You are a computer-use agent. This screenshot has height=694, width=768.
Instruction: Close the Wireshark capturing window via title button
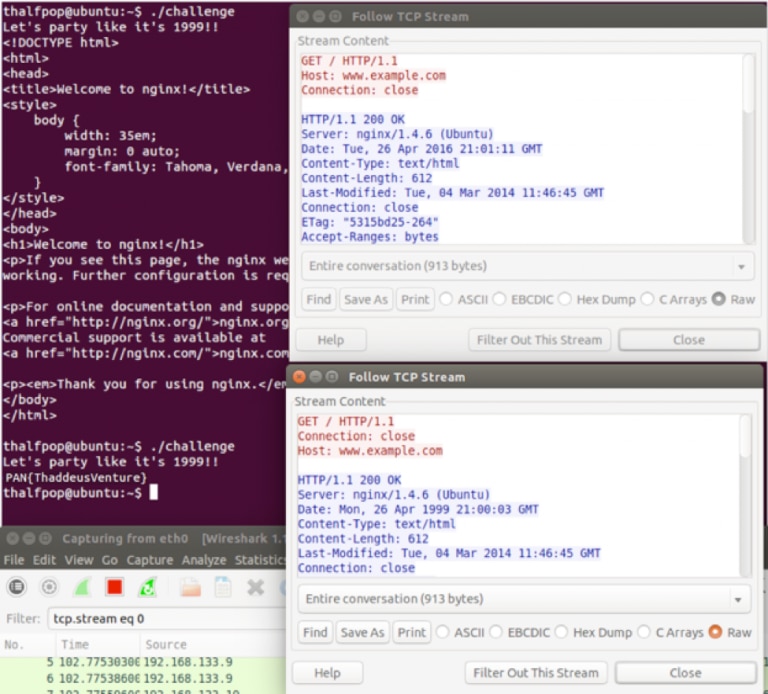click(13, 538)
